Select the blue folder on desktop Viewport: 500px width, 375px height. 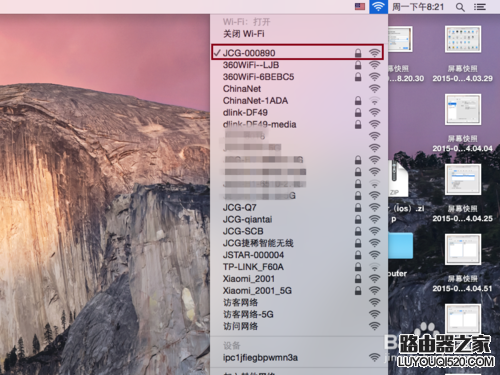click(401, 246)
